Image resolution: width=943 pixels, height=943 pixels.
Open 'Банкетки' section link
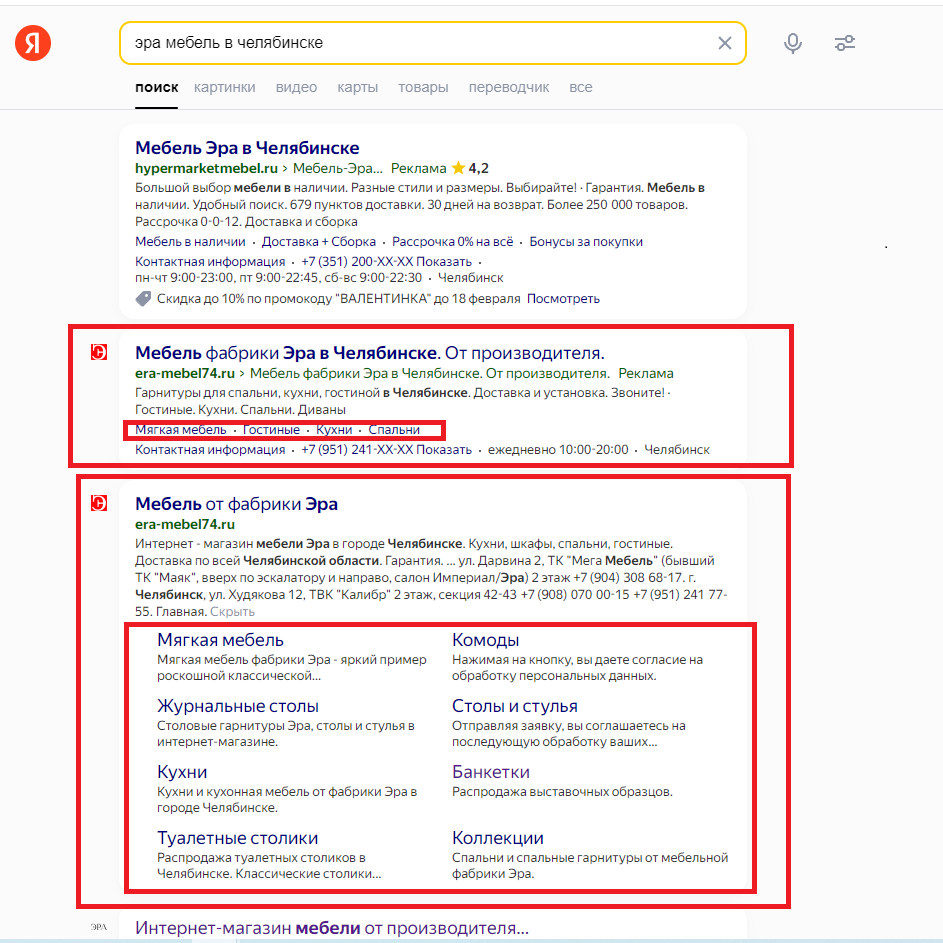tap(491, 772)
